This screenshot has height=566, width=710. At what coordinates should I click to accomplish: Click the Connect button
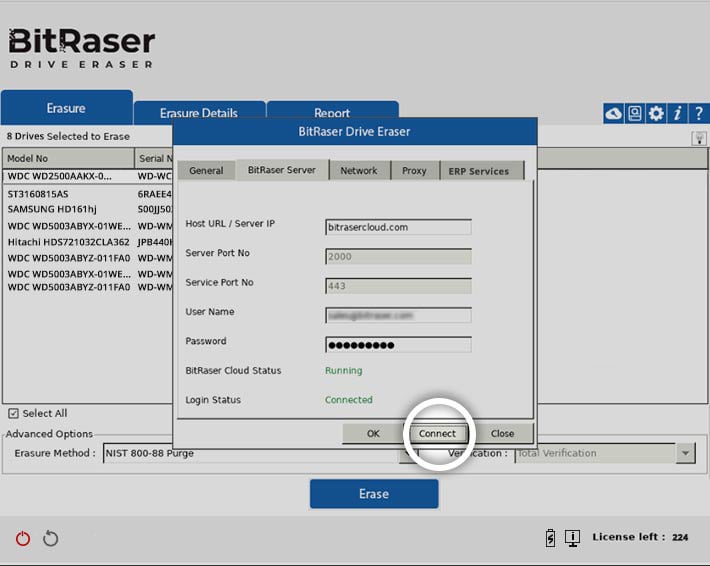click(x=437, y=433)
